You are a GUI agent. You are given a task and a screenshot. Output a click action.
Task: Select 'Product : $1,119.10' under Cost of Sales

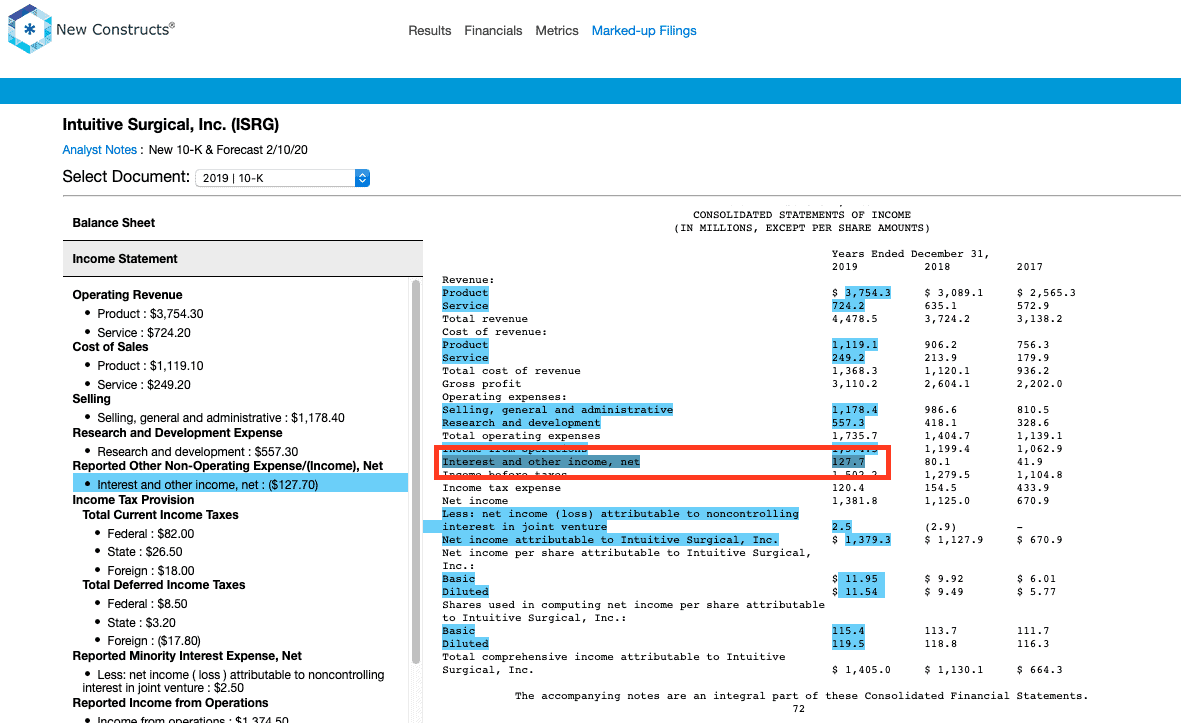pos(150,366)
